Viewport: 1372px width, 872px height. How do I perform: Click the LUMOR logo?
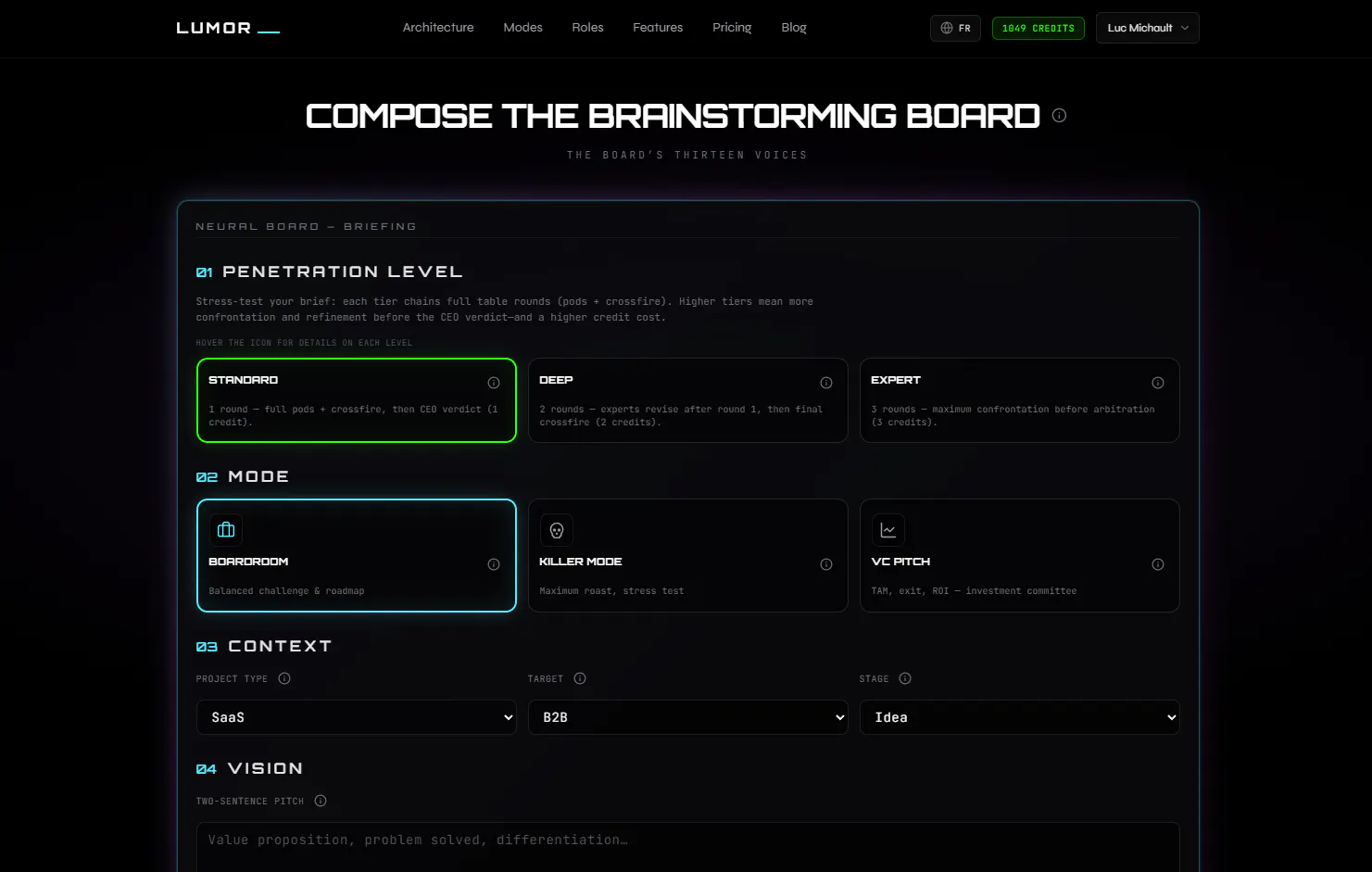228,28
